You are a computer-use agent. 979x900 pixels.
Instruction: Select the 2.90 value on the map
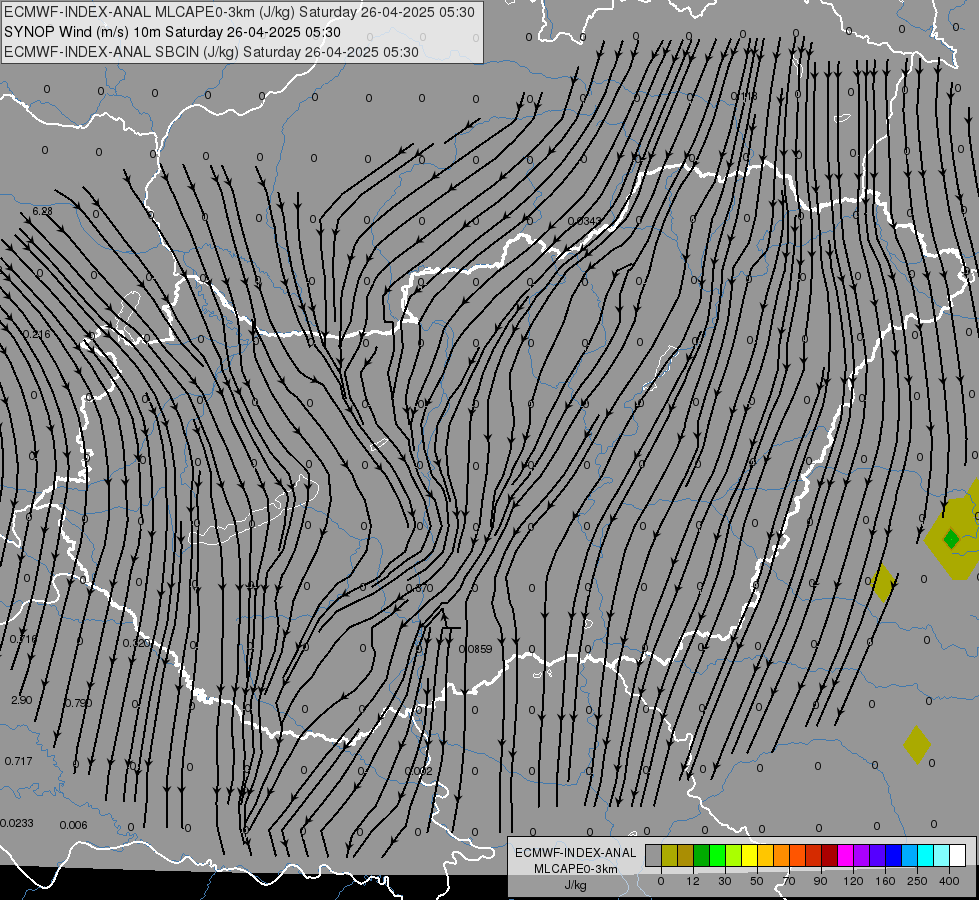click(21, 700)
